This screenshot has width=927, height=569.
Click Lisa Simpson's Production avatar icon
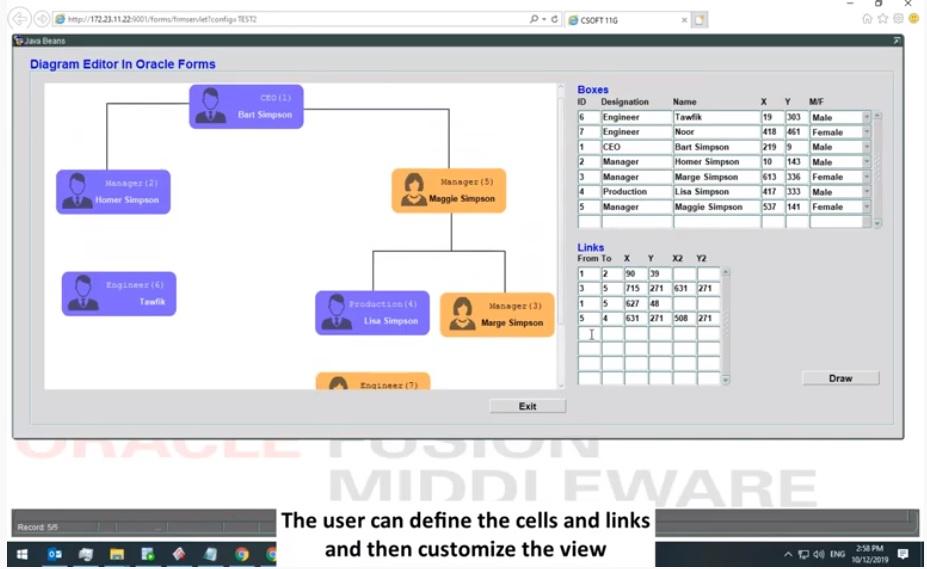click(337, 312)
